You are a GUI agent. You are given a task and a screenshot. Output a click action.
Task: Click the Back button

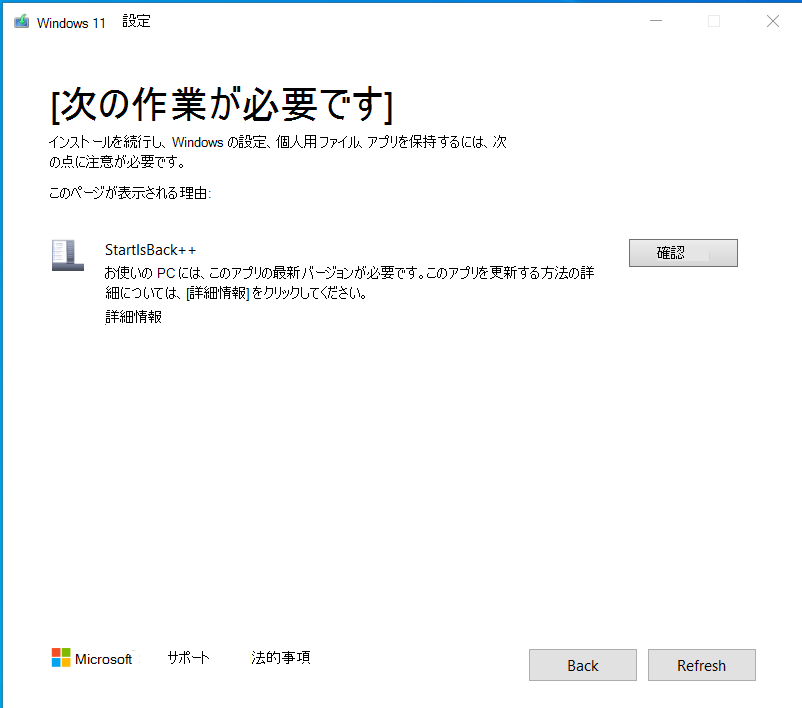click(583, 665)
